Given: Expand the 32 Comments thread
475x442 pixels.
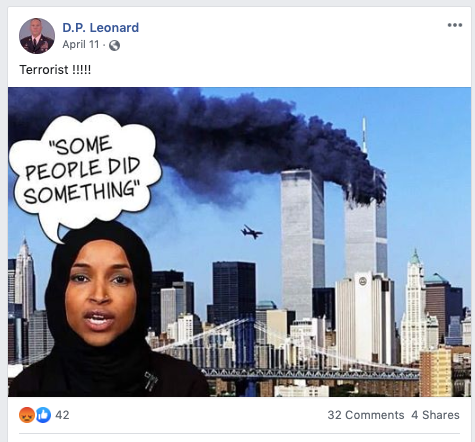Looking at the screenshot, I should (x=366, y=415).
